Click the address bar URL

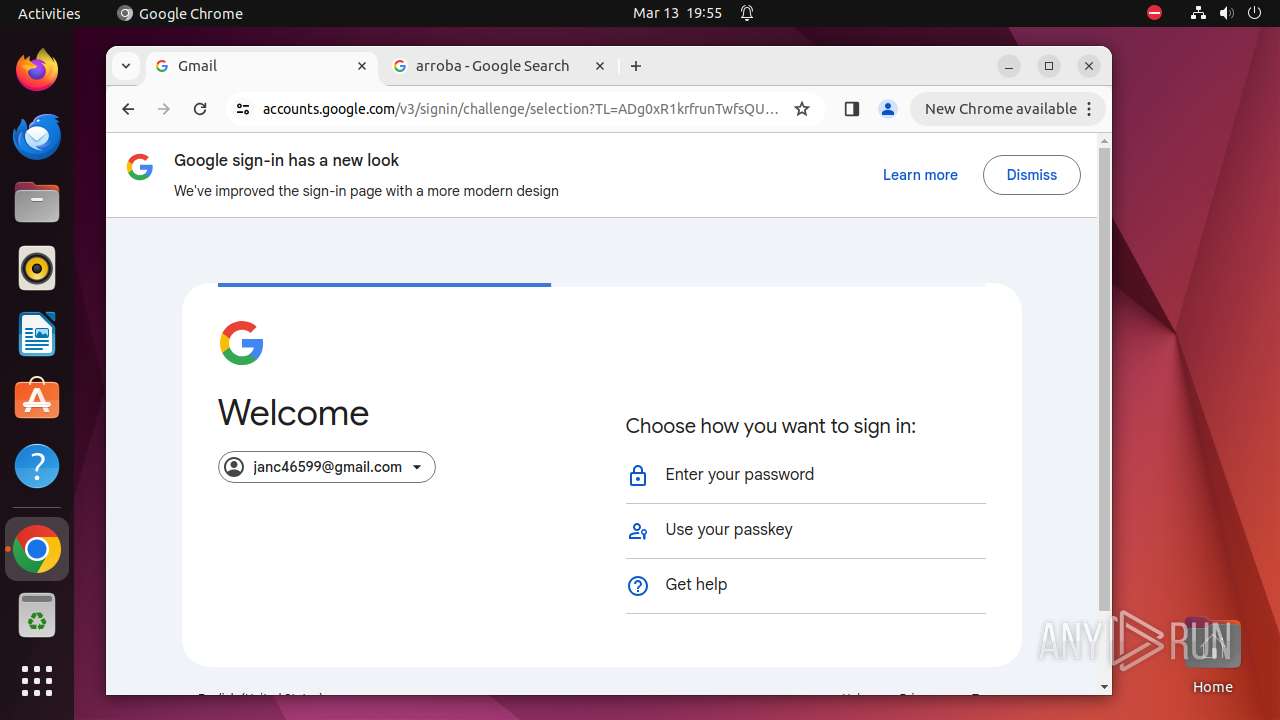(520, 109)
